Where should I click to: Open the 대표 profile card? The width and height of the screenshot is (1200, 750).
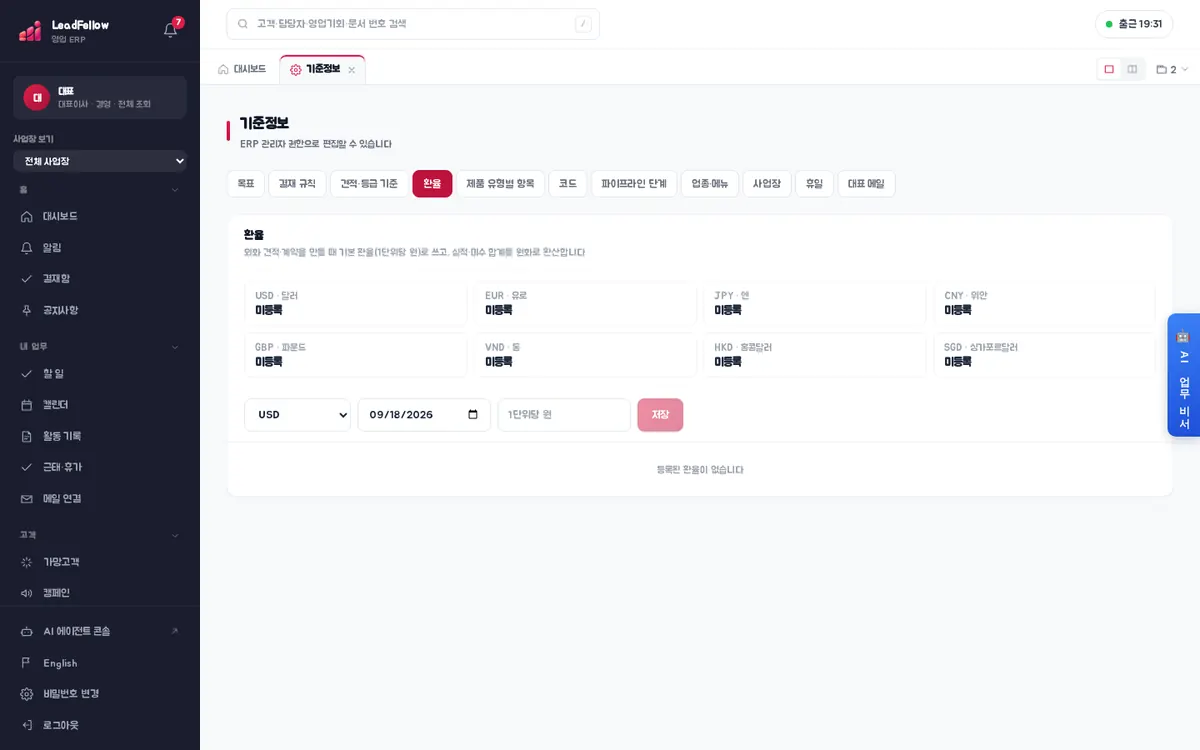pyautogui.click(x=100, y=97)
